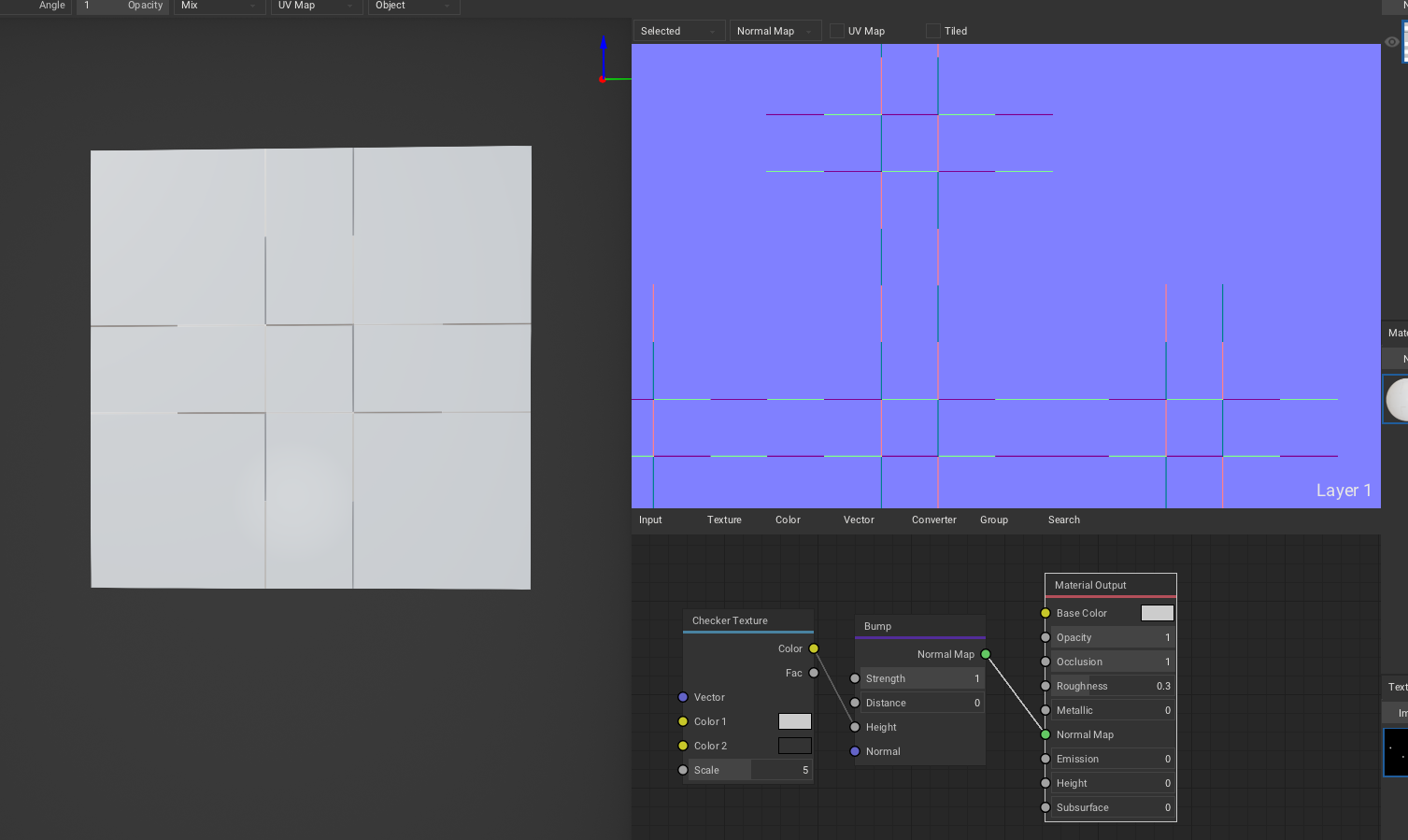Toggle the eye visibility icon on the right
Viewport: 1408px width, 840px height.
point(1391,42)
